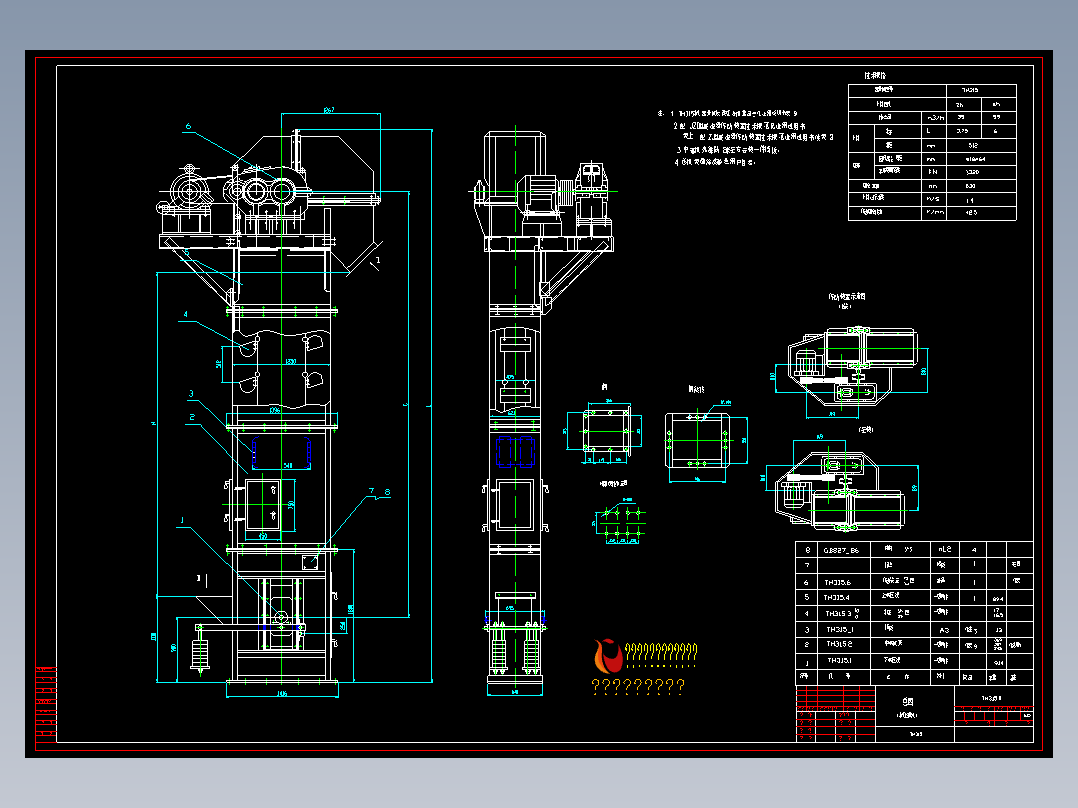Select callout number 3 on left elevation

(x=191, y=394)
